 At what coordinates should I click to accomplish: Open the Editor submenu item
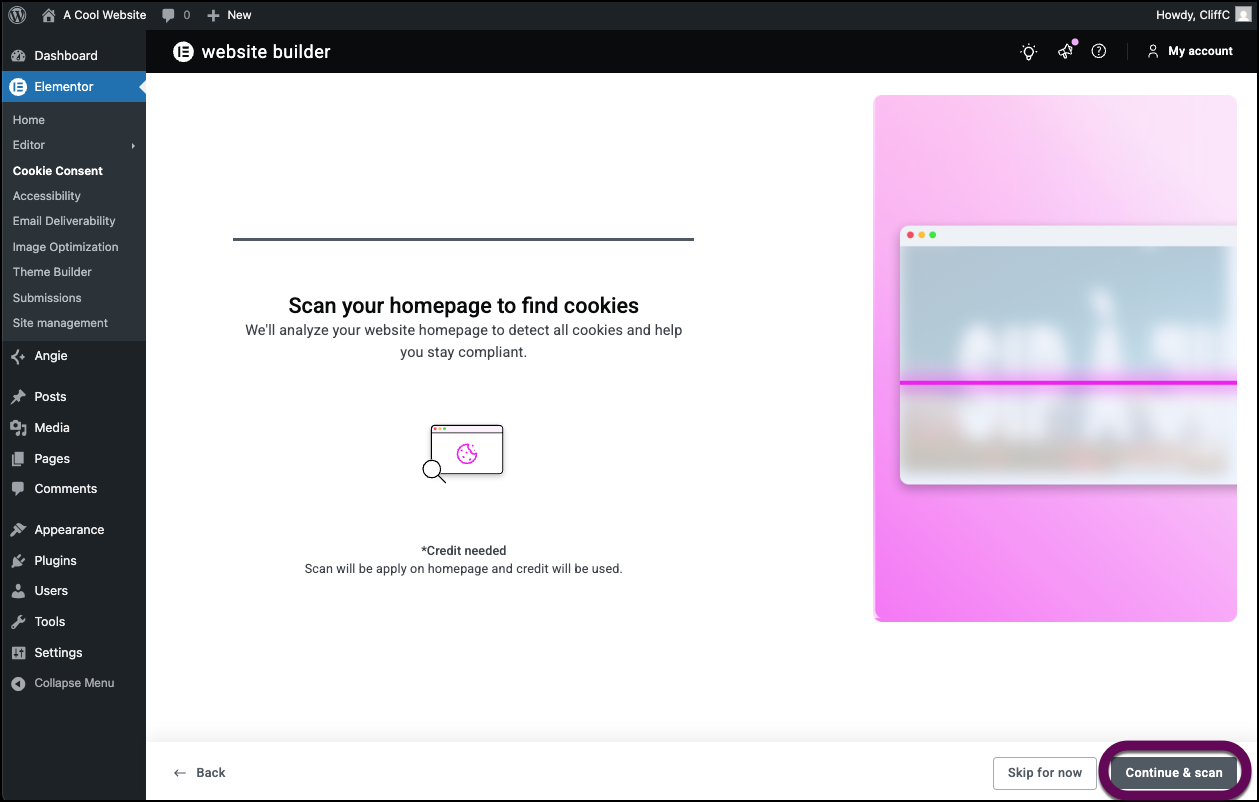point(29,145)
